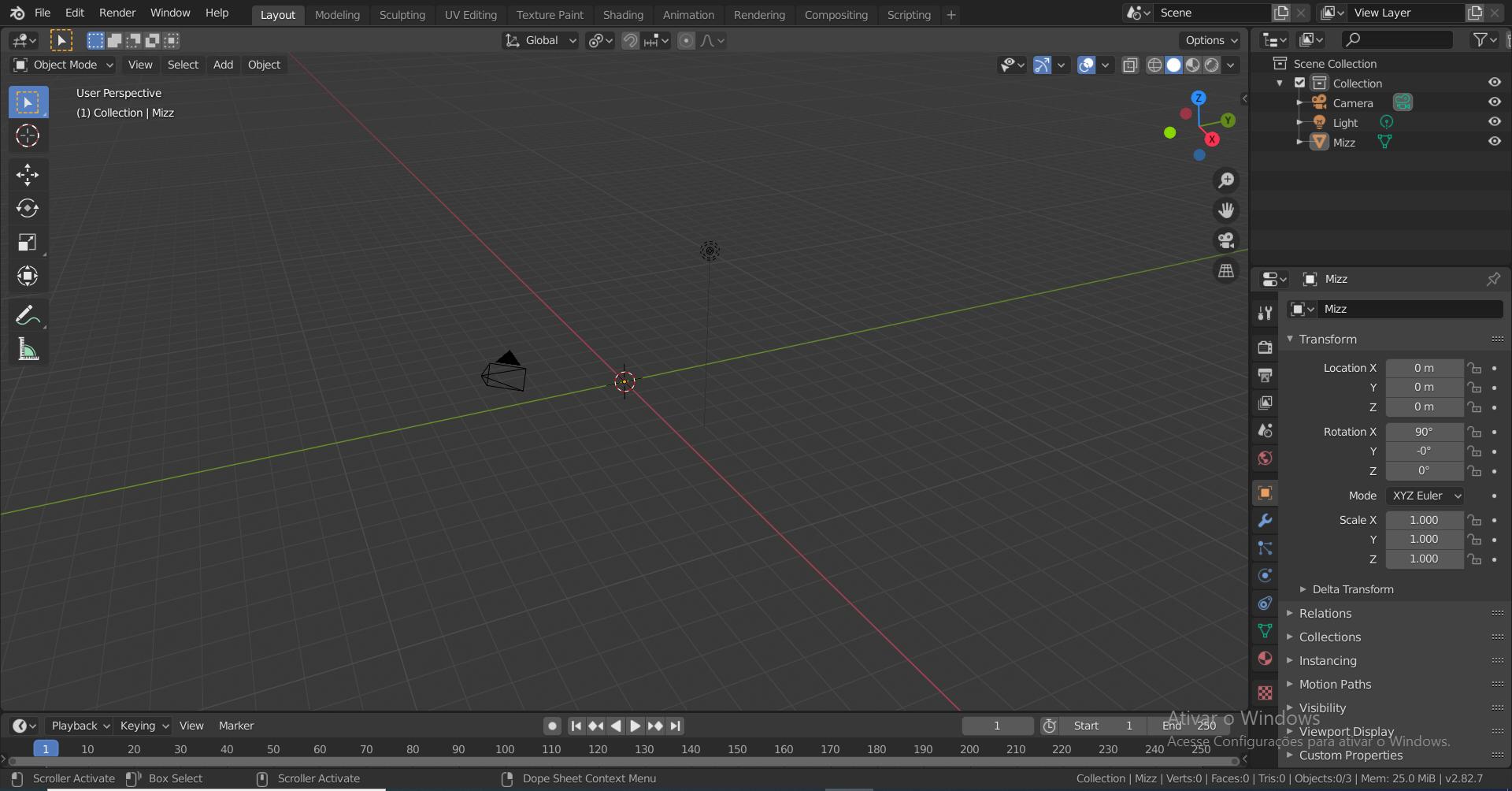
Task: Select the Annotate tool
Action: pos(28,314)
